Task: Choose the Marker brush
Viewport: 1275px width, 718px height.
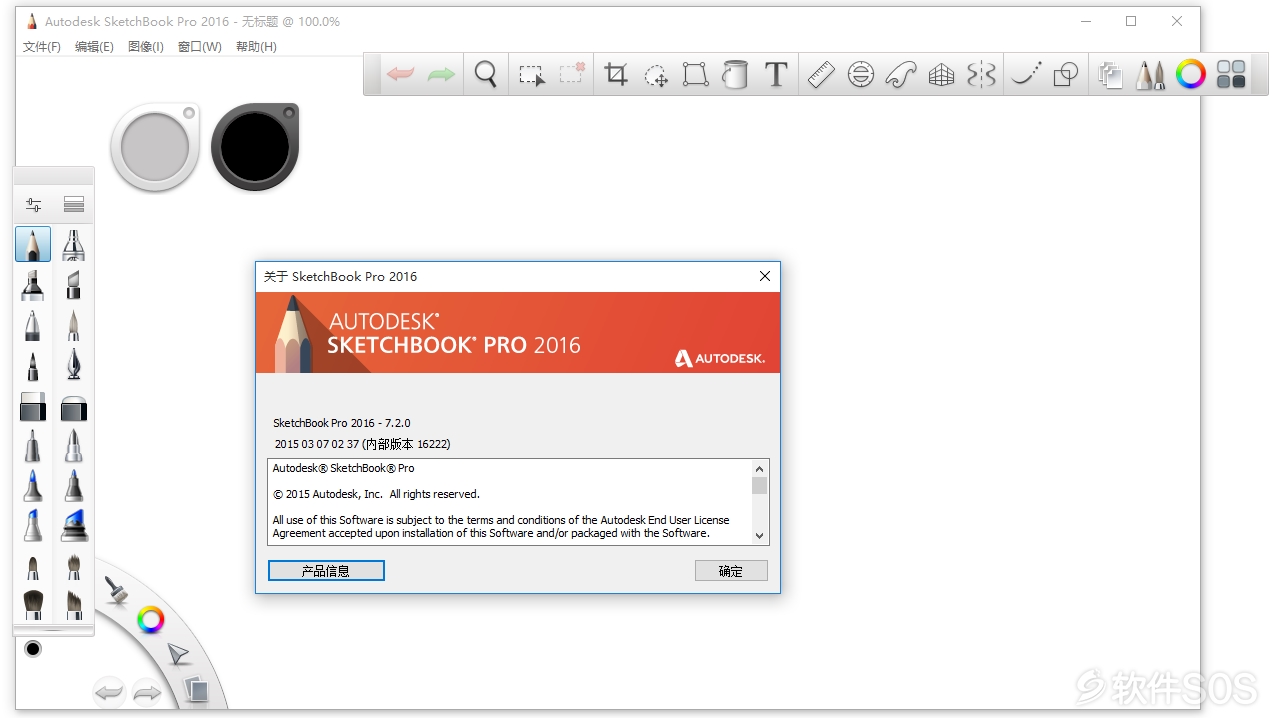Action: tap(33, 285)
